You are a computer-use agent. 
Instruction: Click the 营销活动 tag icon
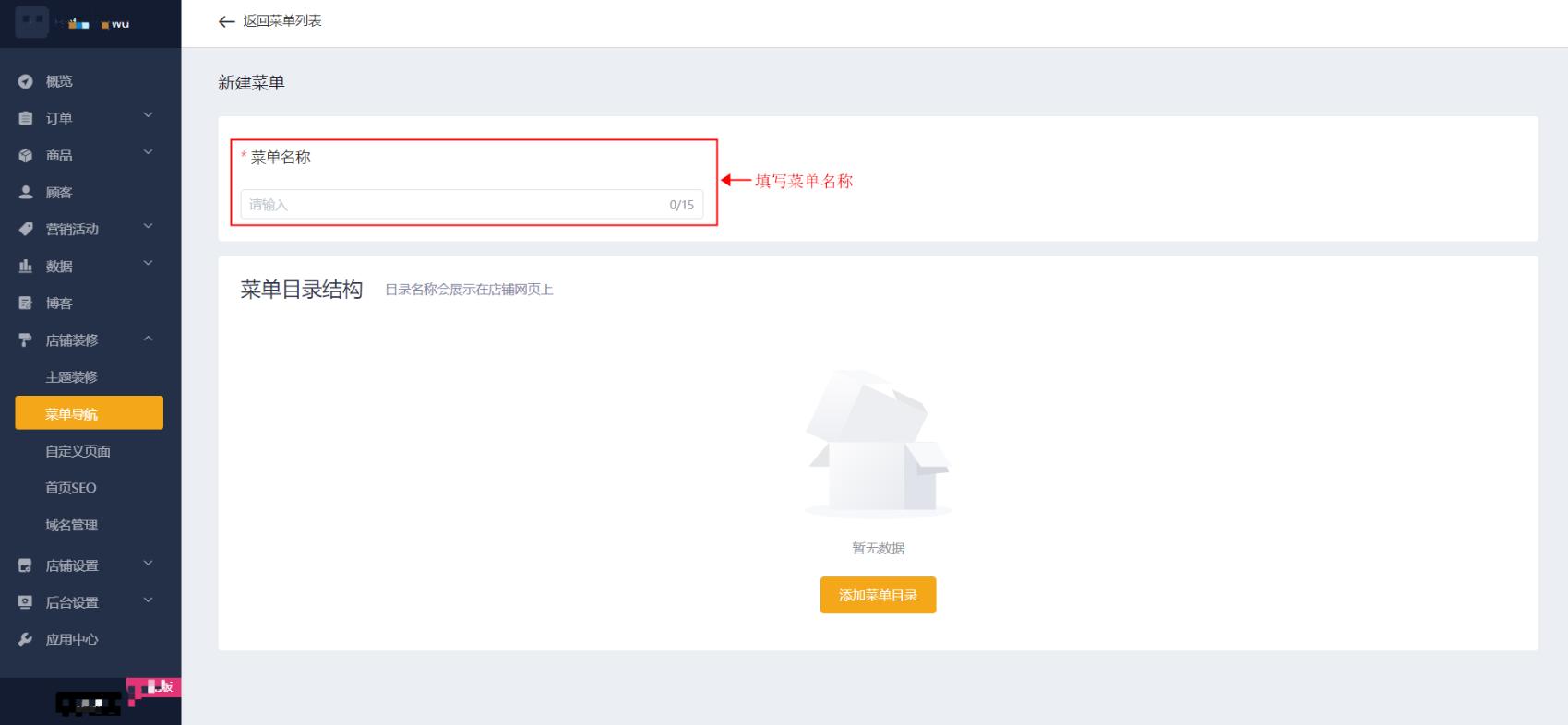pyautogui.click(x=26, y=230)
